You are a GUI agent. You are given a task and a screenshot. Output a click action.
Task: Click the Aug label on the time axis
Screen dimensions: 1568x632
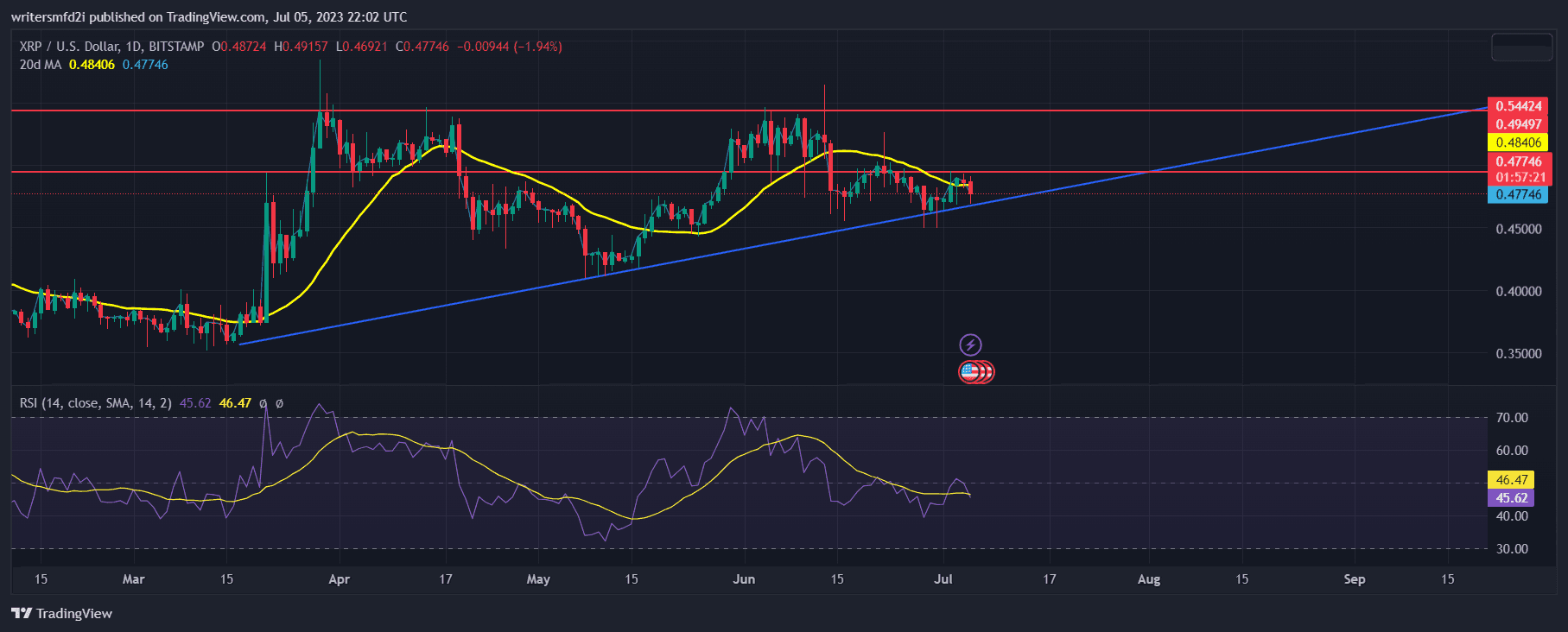pyautogui.click(x=1148, y=579)
